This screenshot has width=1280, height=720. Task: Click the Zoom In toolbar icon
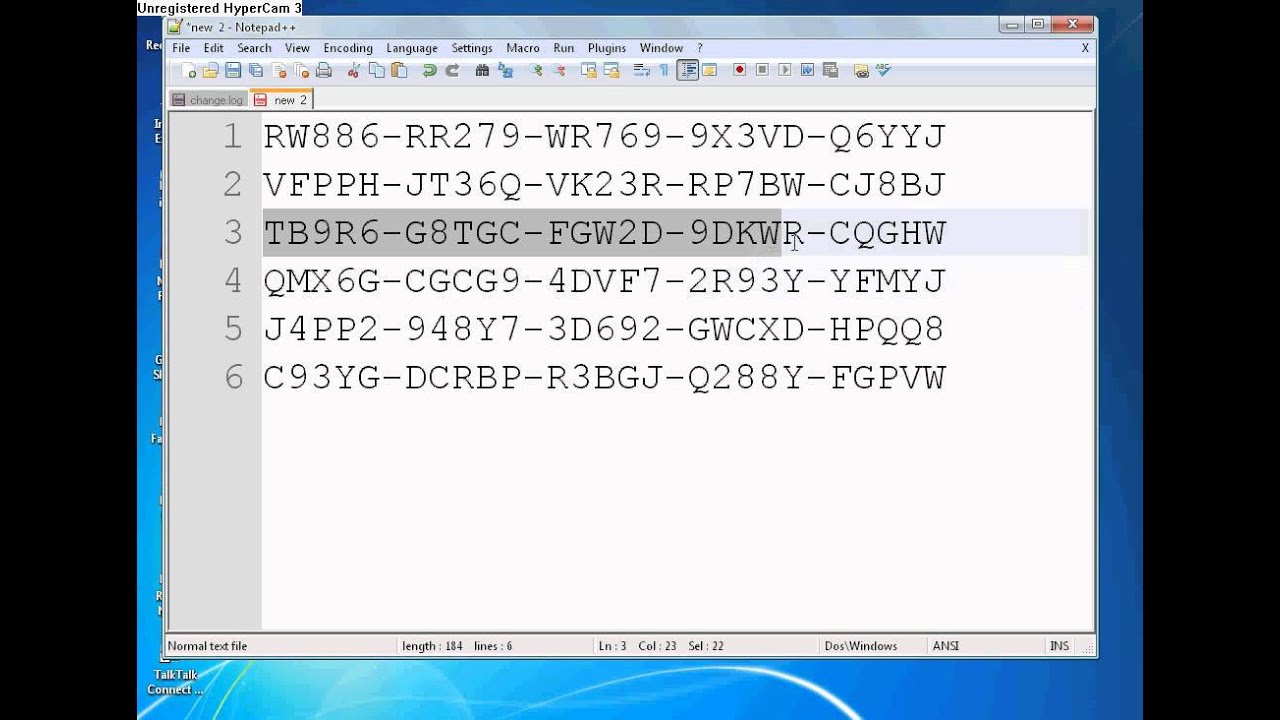[x=535, y=70]
